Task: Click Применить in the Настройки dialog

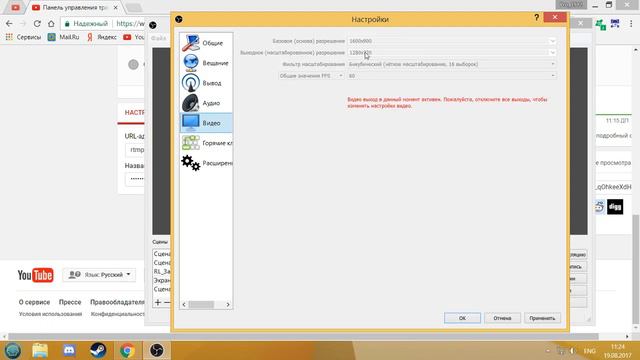Action: 542,318
